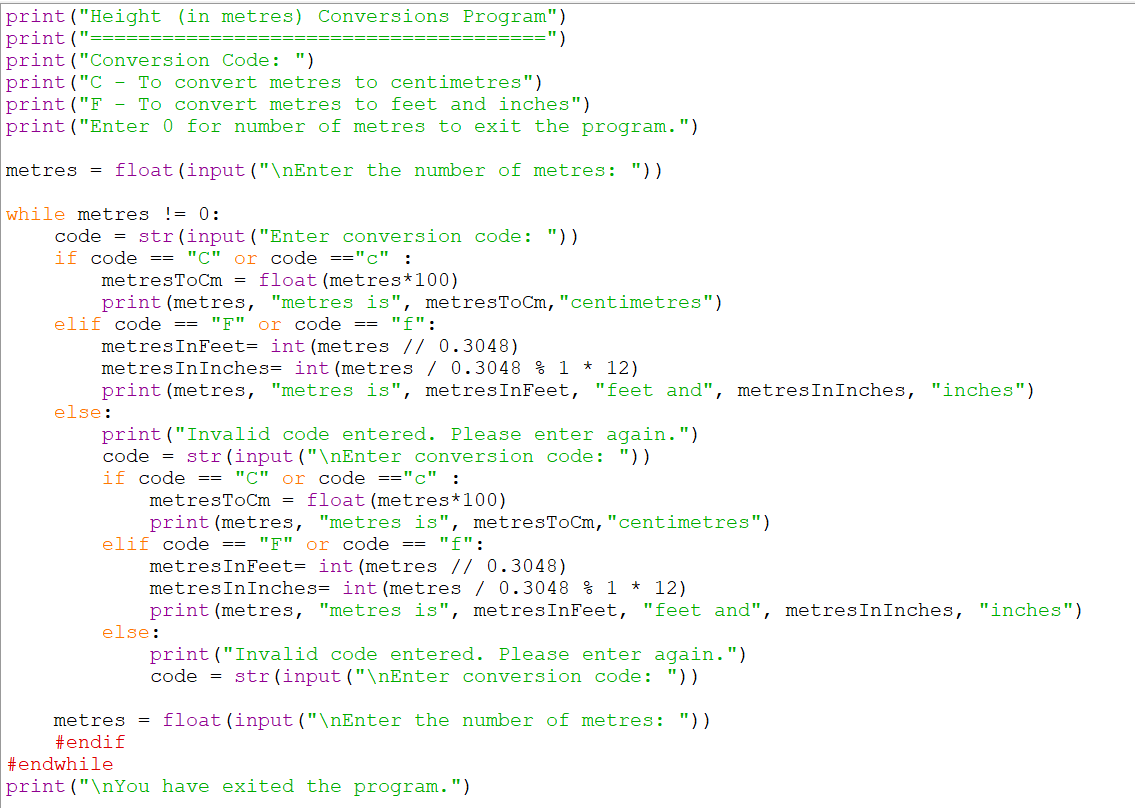Click the first metresInInches assignment line
1135x808 pixels.
pyautogui.click(x=370, y=369)
